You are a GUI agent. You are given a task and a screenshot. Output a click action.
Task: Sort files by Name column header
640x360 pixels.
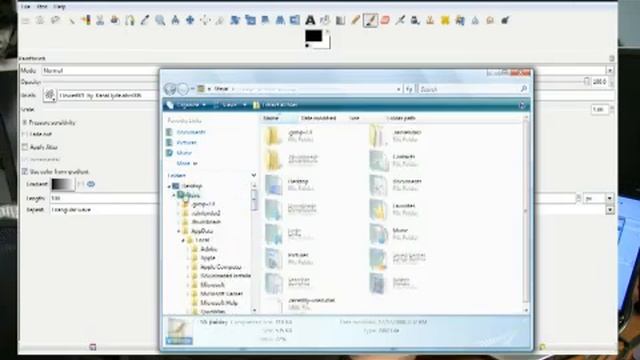279,118
